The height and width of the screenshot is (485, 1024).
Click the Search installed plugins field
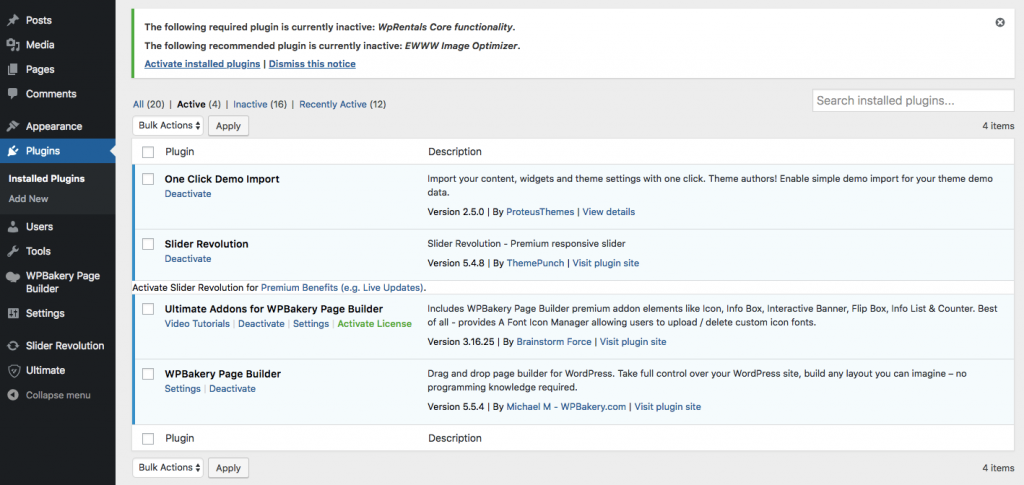[x=913, y=101]
